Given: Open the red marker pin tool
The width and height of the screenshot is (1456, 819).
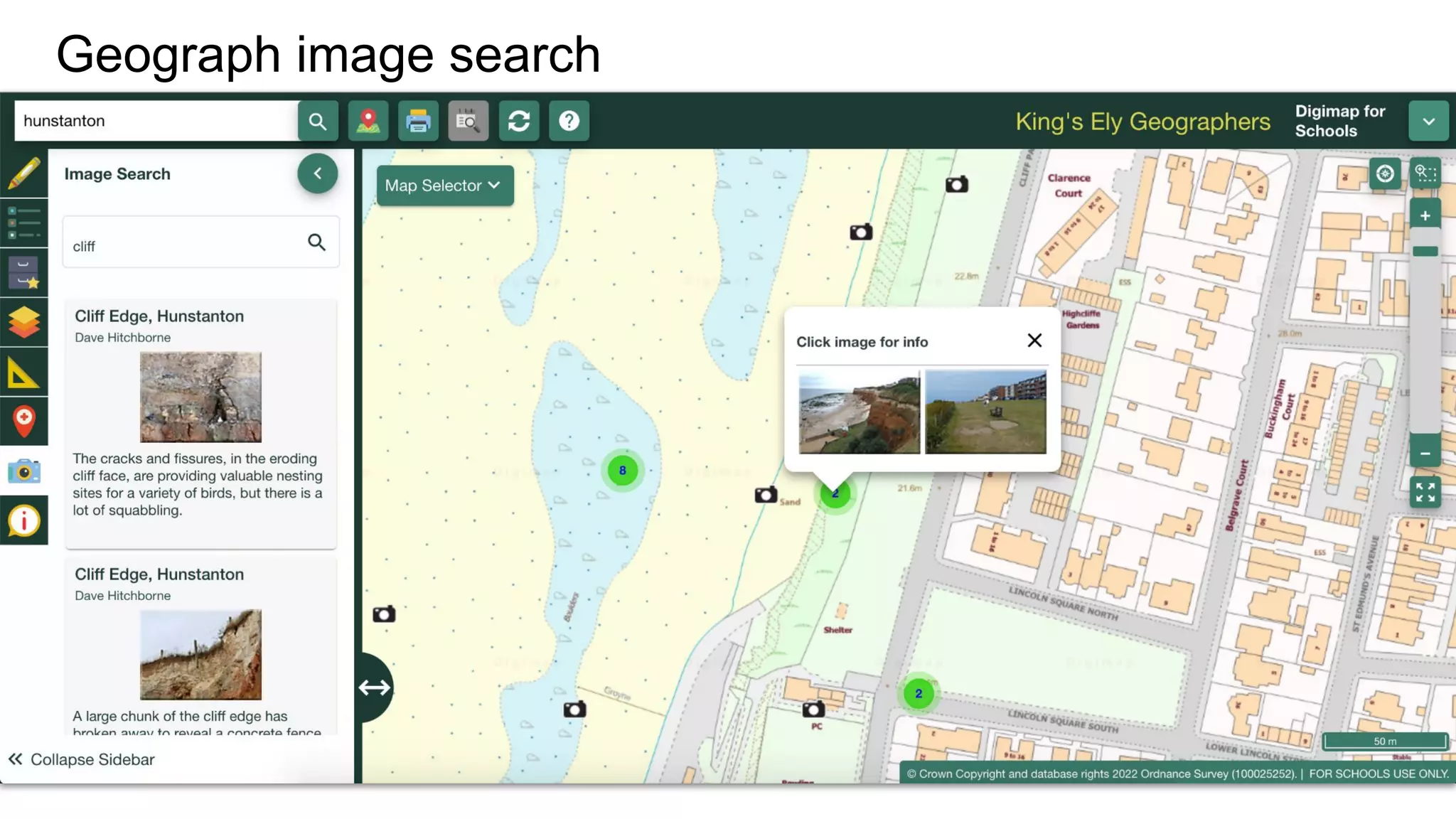Looking at the screenshot, I should [x=24, y=421].
